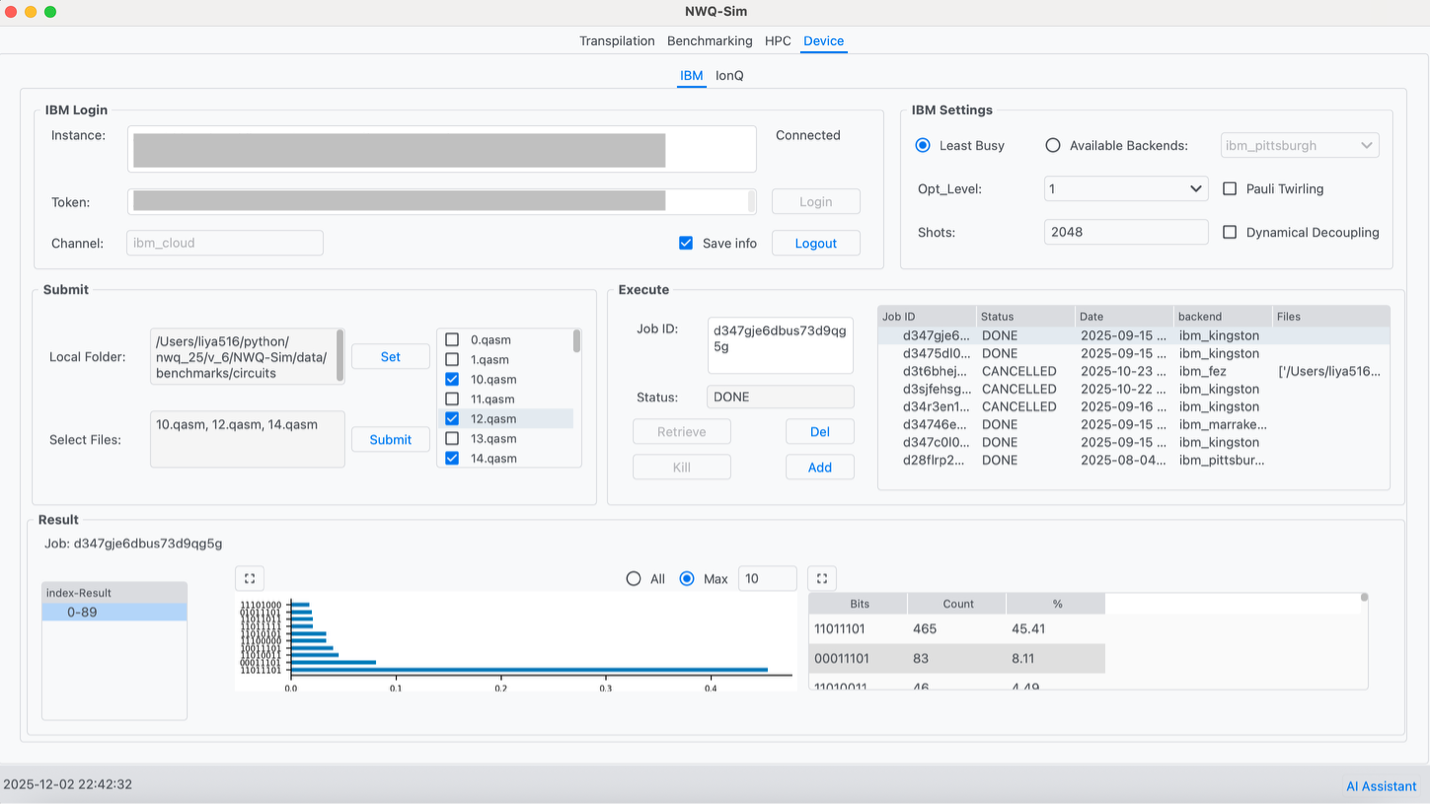Uncheck the Save info checkbox

(686, 243)
